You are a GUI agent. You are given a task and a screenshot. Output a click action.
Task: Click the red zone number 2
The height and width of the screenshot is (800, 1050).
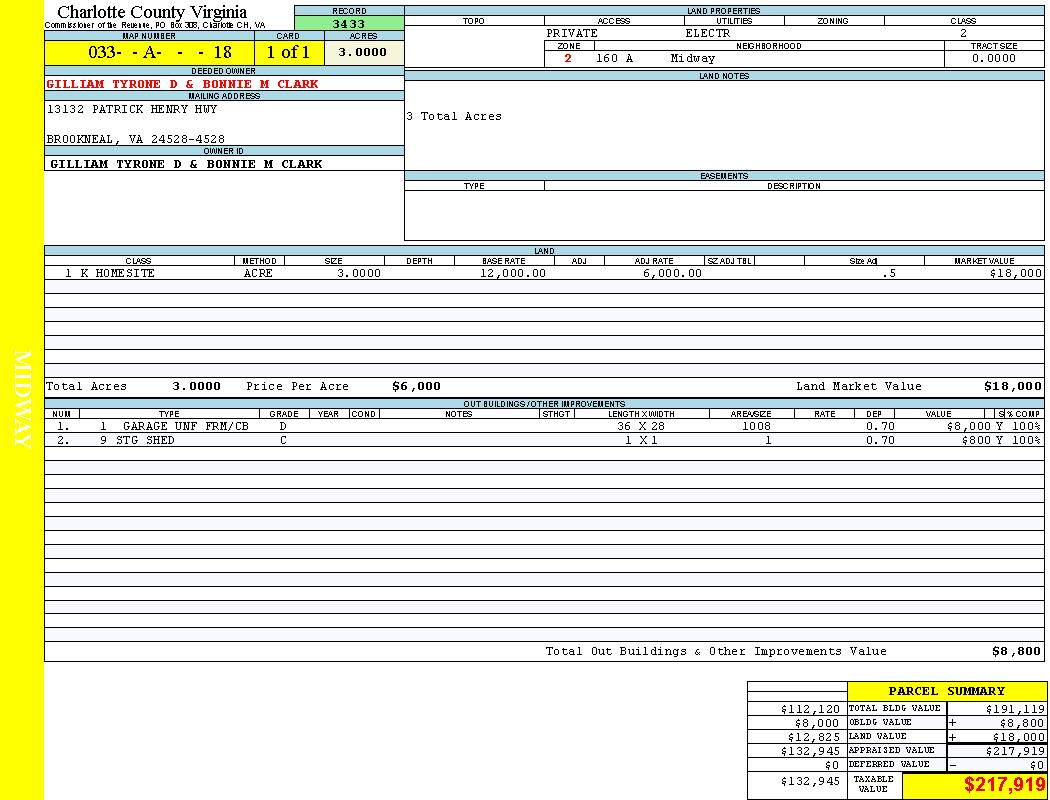click(568, 59)
